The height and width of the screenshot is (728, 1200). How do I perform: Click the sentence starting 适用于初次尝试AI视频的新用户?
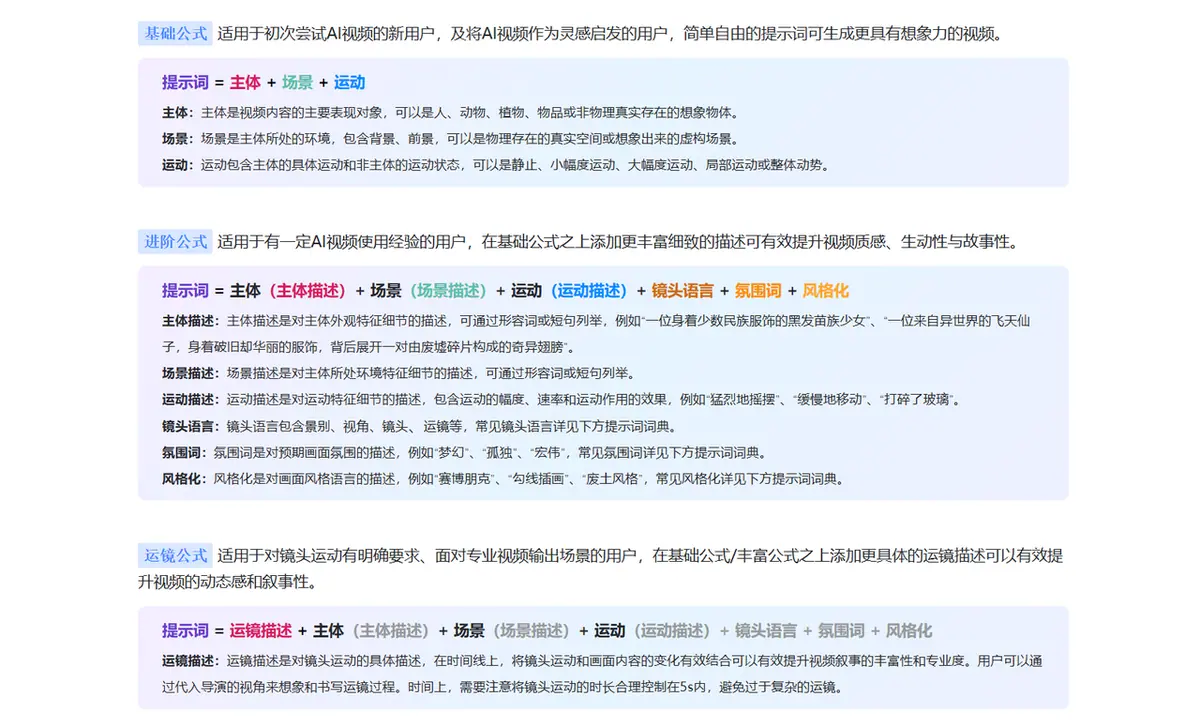(x=611, y=33)
